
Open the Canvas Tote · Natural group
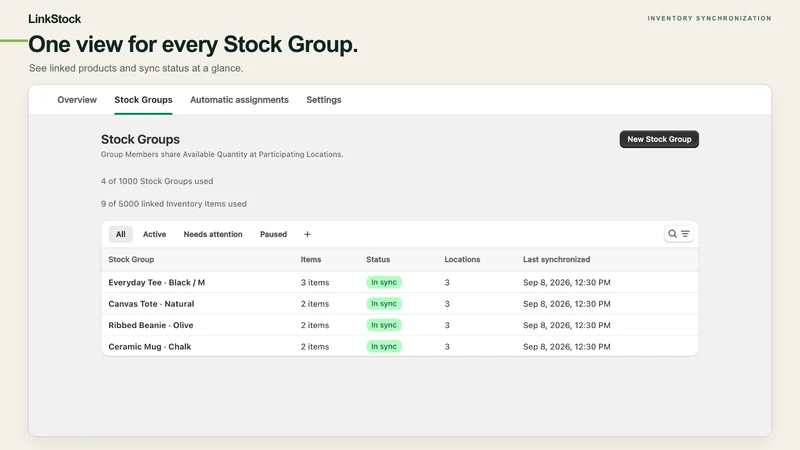(x=152, y=304)
